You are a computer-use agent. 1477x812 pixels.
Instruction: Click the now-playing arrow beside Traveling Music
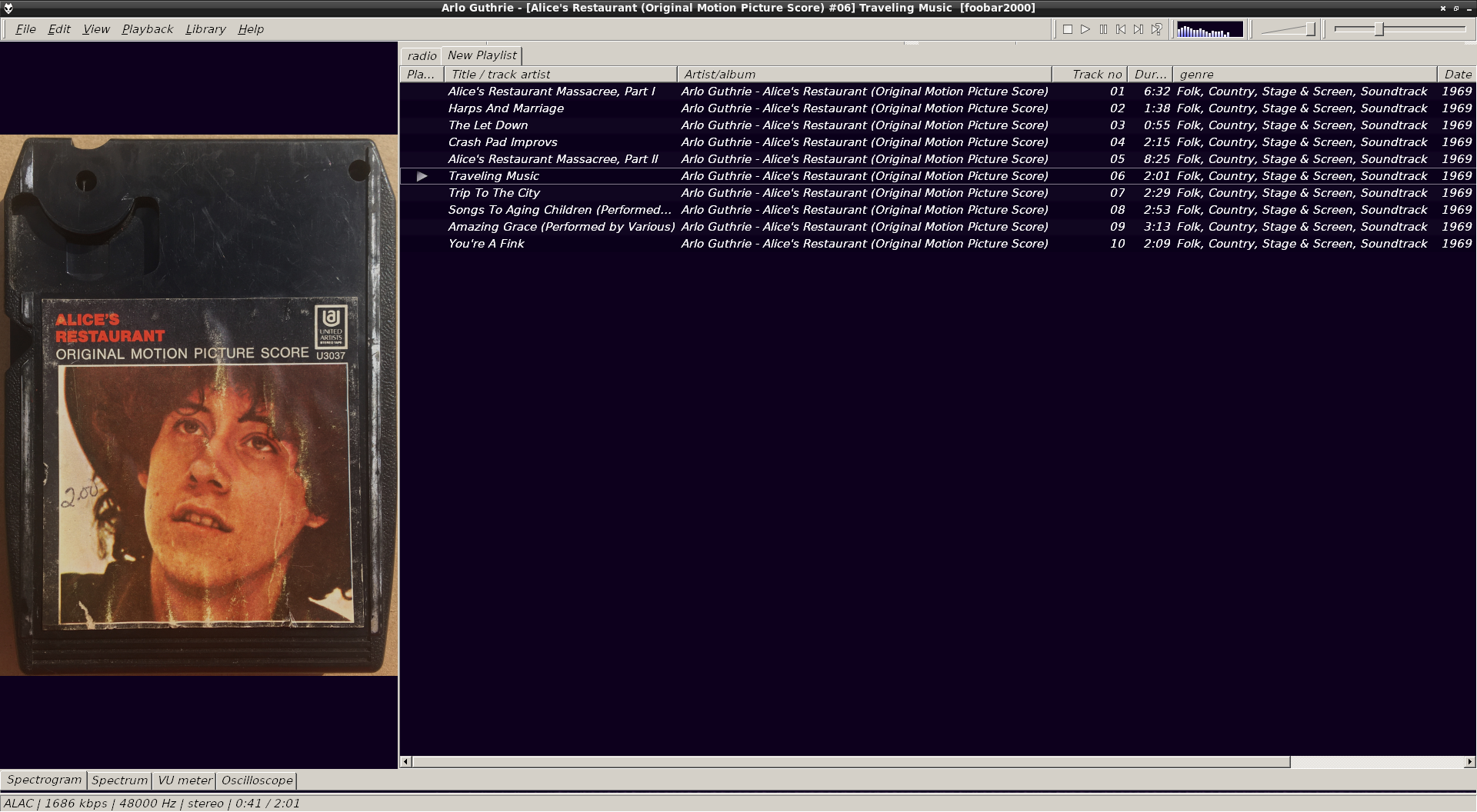click(422, 176)
